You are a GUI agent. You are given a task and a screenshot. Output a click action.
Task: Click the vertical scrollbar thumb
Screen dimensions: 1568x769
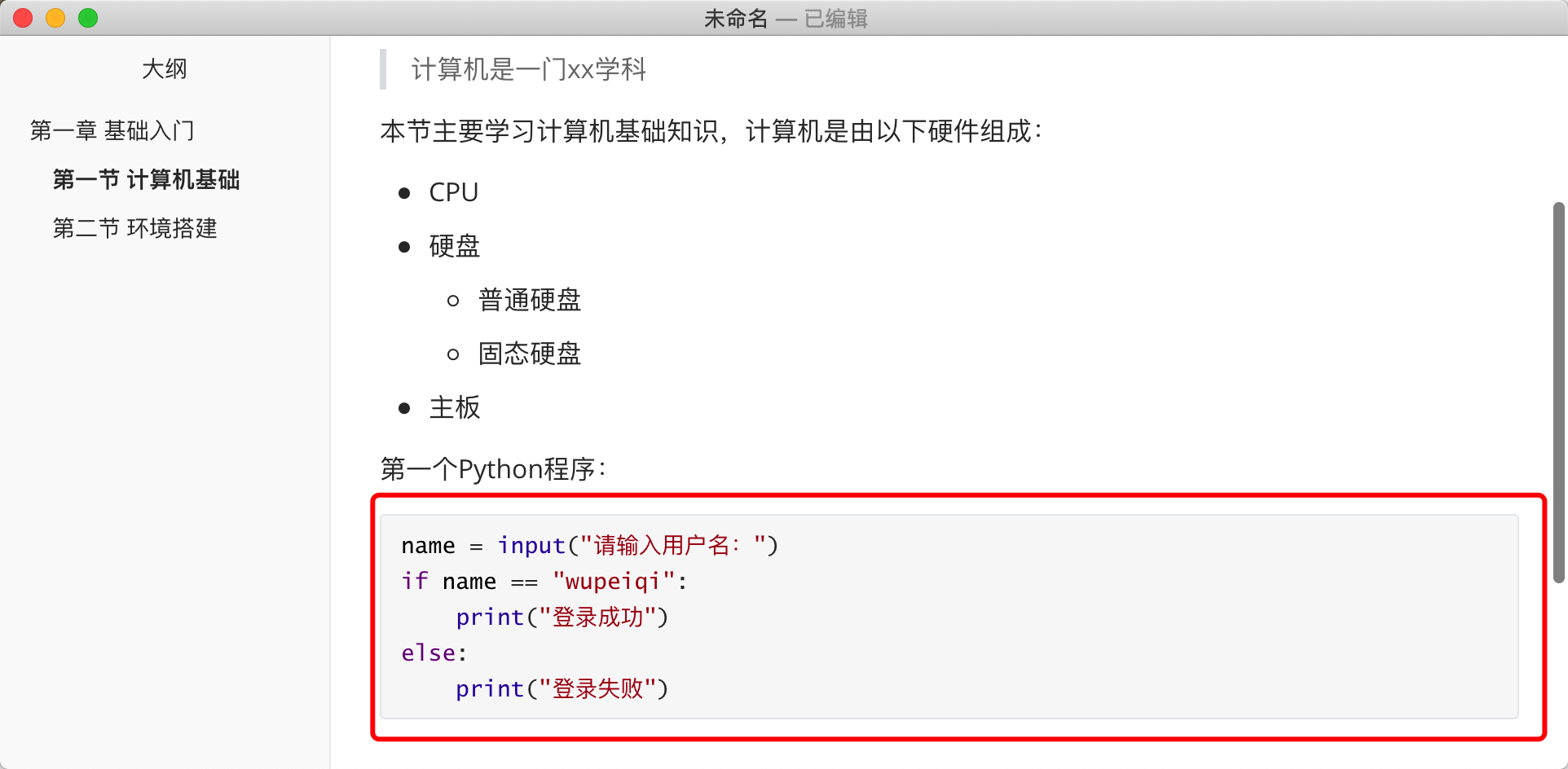1558,393
